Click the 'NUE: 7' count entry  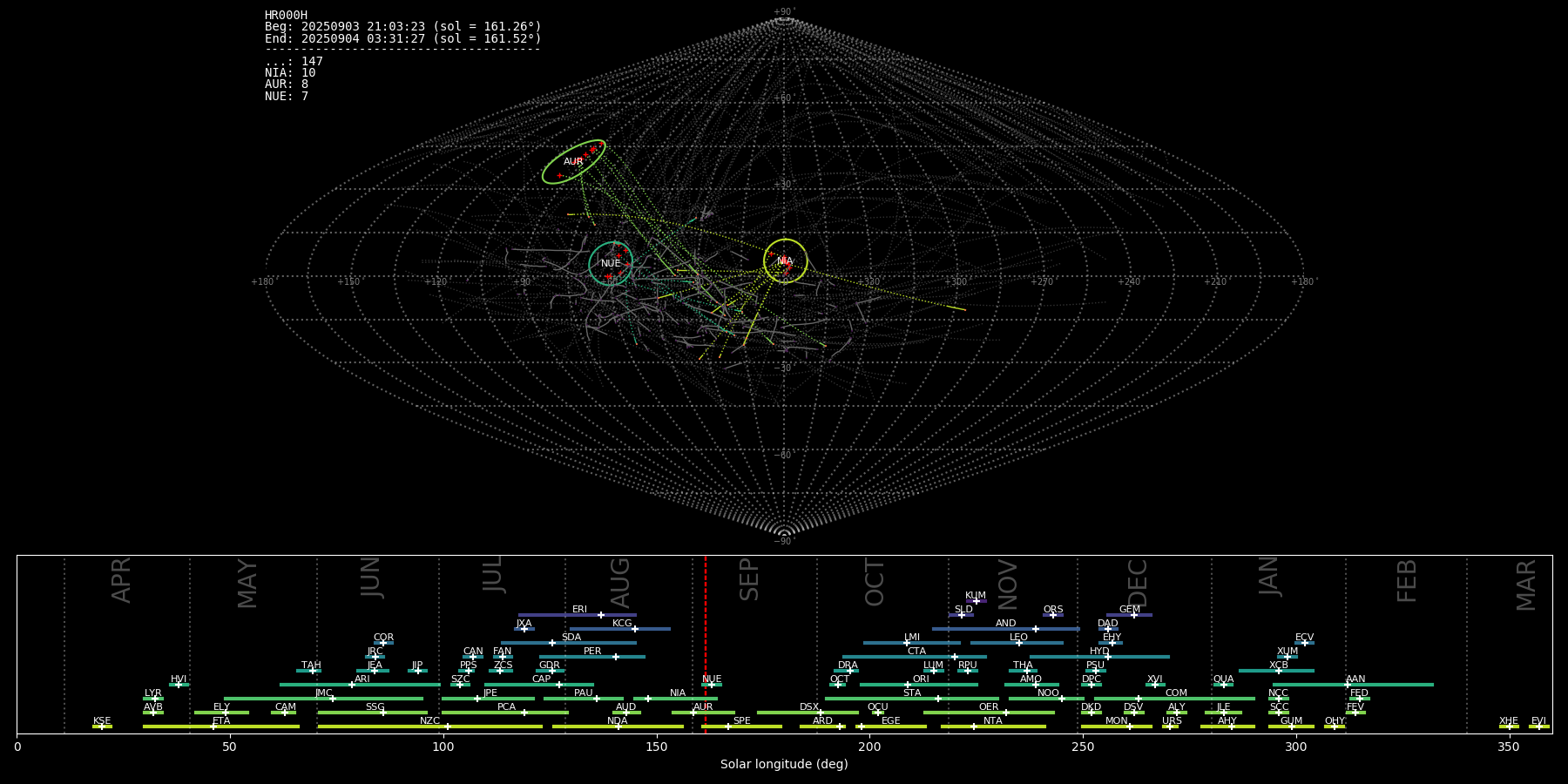(287, 97)
